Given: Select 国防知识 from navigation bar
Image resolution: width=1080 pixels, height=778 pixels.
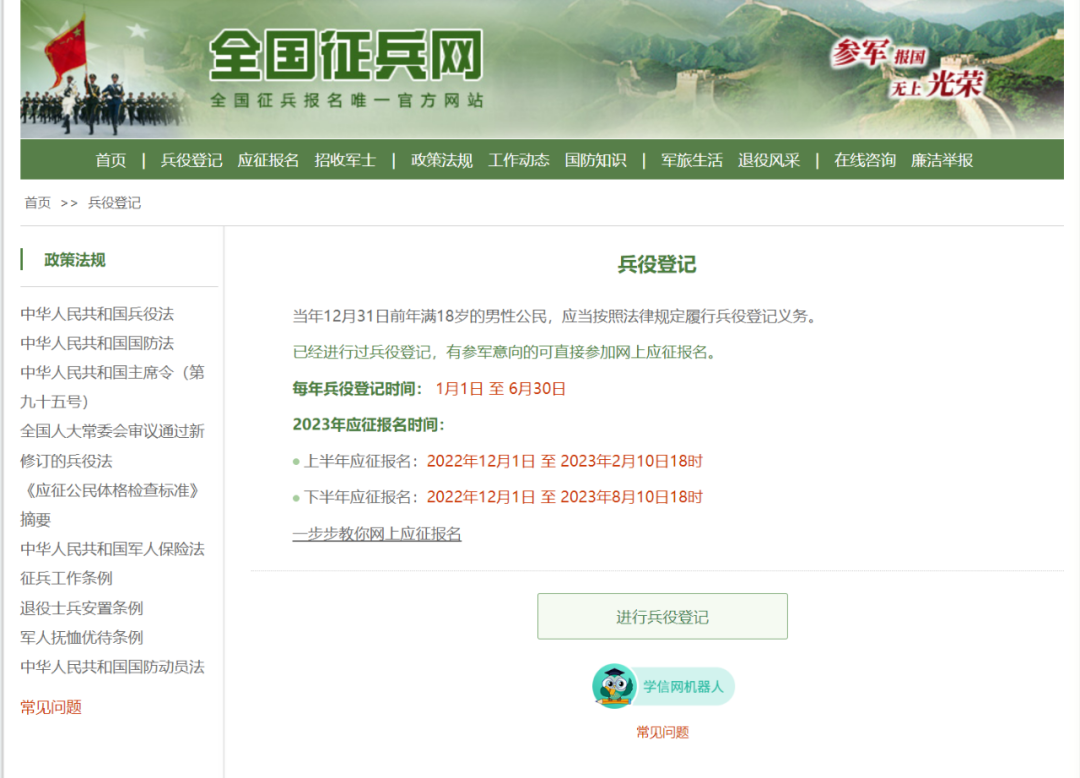Looking at the screenshot, I should coord(595,160).
